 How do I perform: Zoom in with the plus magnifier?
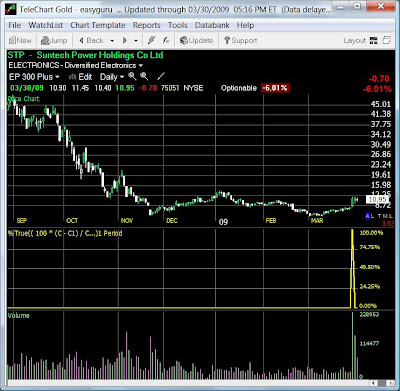coord(132,76)
